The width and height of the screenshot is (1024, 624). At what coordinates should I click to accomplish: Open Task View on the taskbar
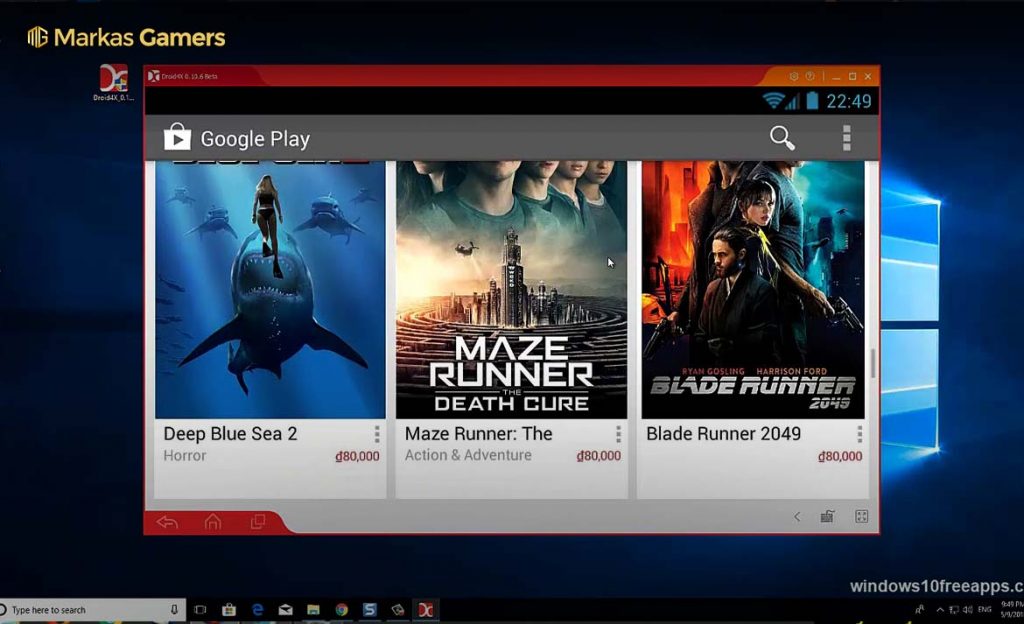click(x=200, y=610)
